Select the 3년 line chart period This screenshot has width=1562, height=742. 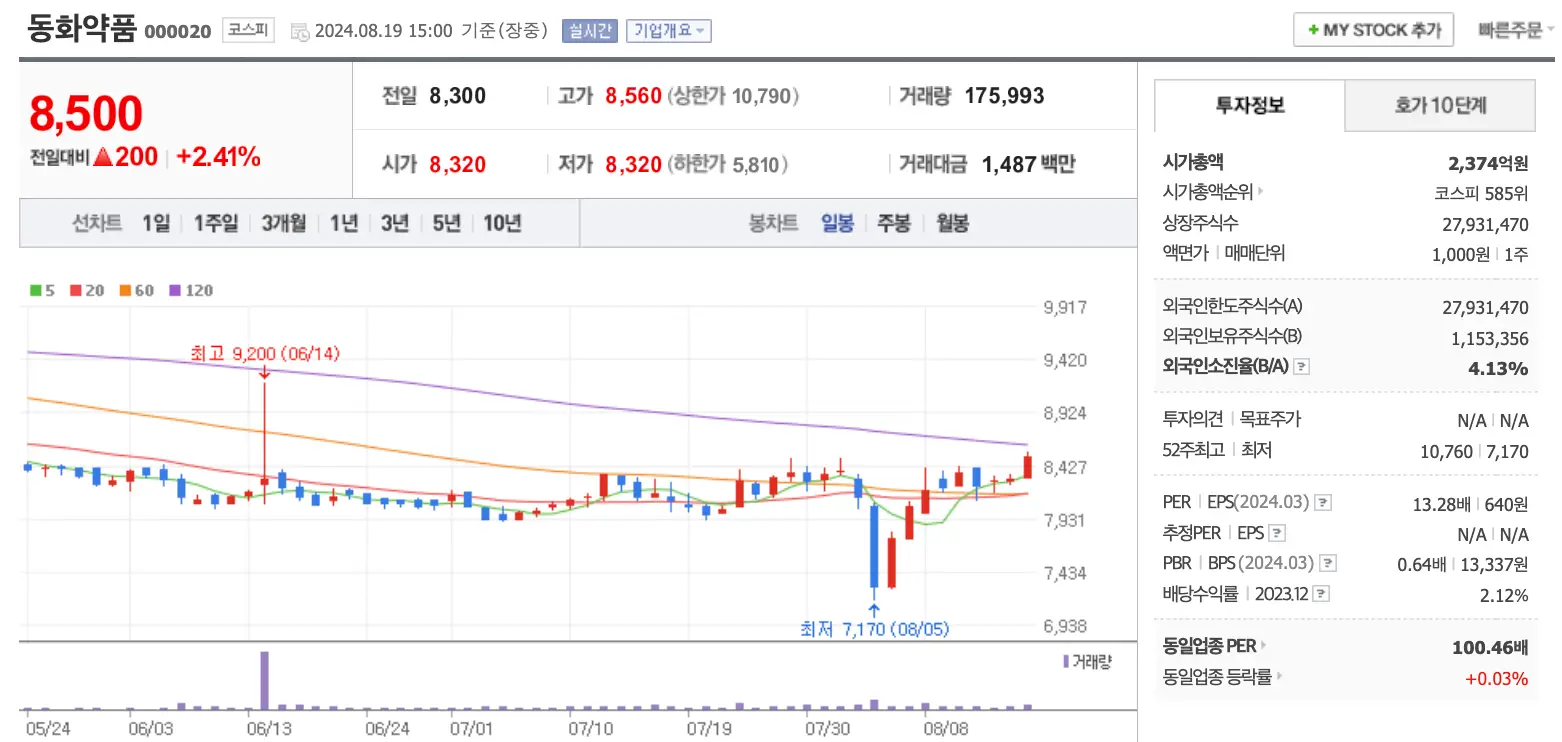pyautogui.click(x=395, y=223)
